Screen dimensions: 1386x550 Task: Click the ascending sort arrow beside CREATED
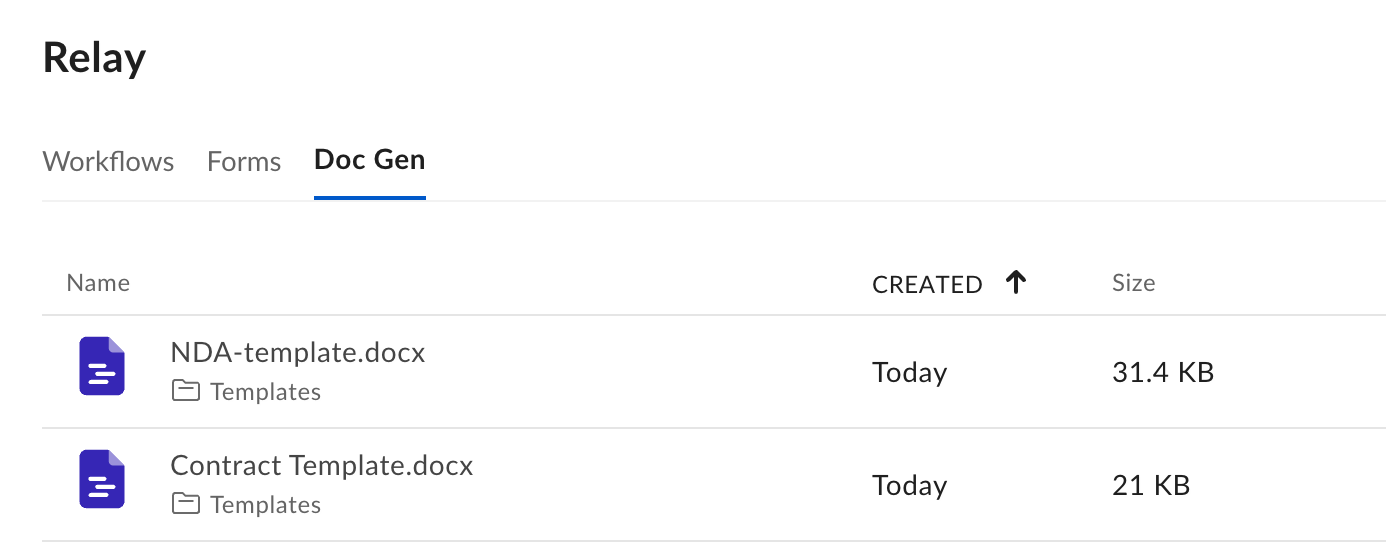click(1016, 284)
